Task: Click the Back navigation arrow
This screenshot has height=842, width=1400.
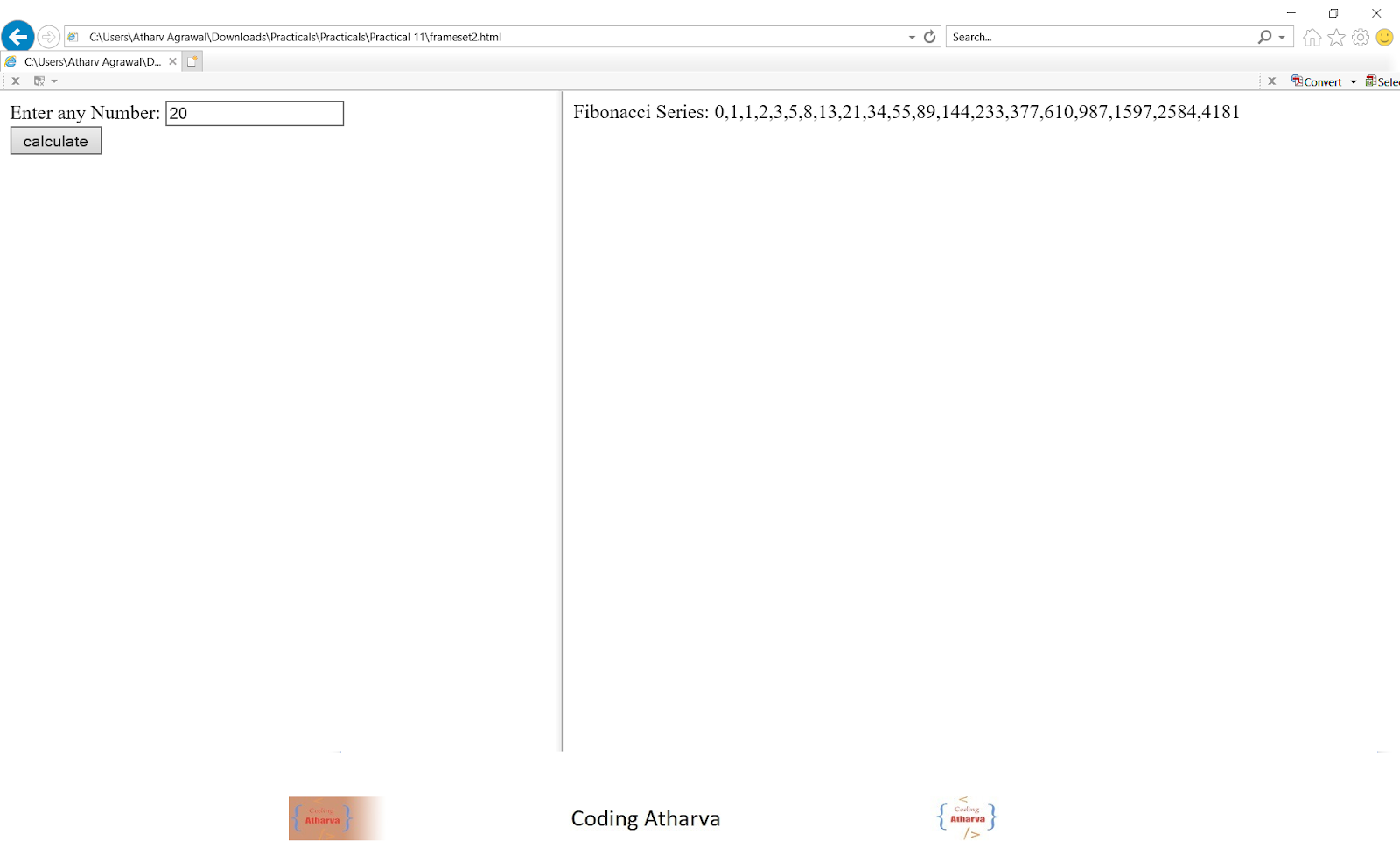Action: click(17, 36)
